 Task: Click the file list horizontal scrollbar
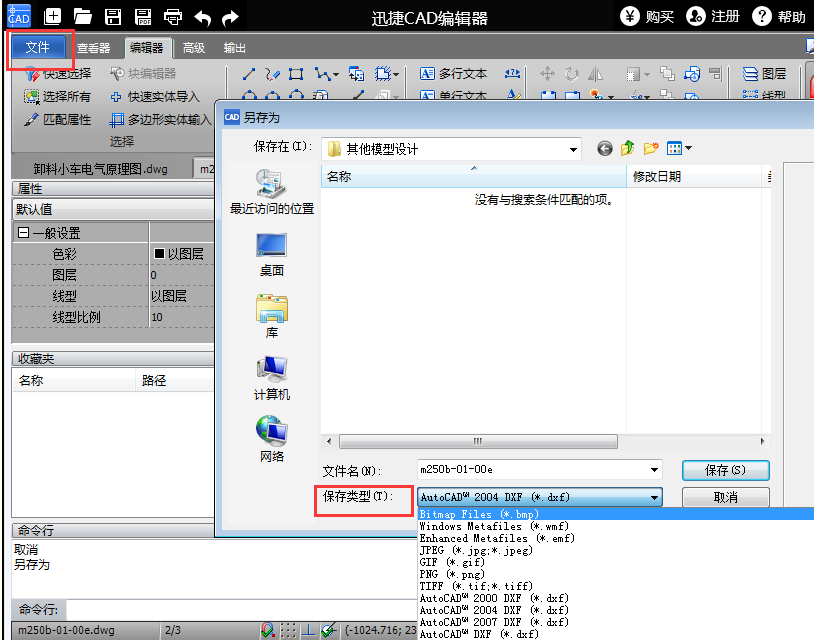tap(478, 442)
